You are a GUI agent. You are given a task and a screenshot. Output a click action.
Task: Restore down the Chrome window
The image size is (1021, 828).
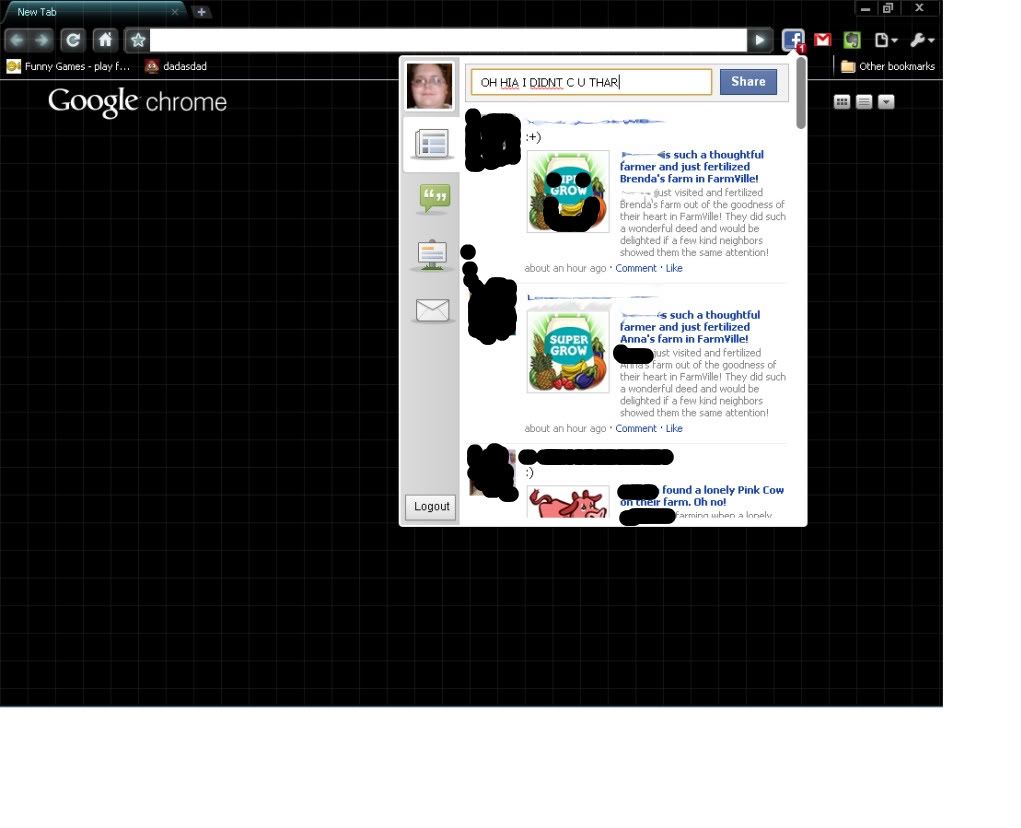tap(888, 8)
